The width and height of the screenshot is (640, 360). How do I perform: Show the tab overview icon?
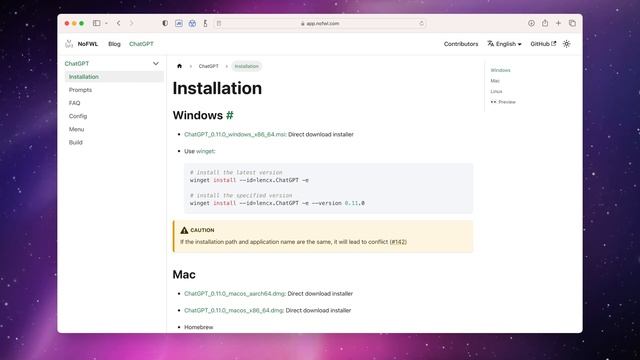coord(572,23)
